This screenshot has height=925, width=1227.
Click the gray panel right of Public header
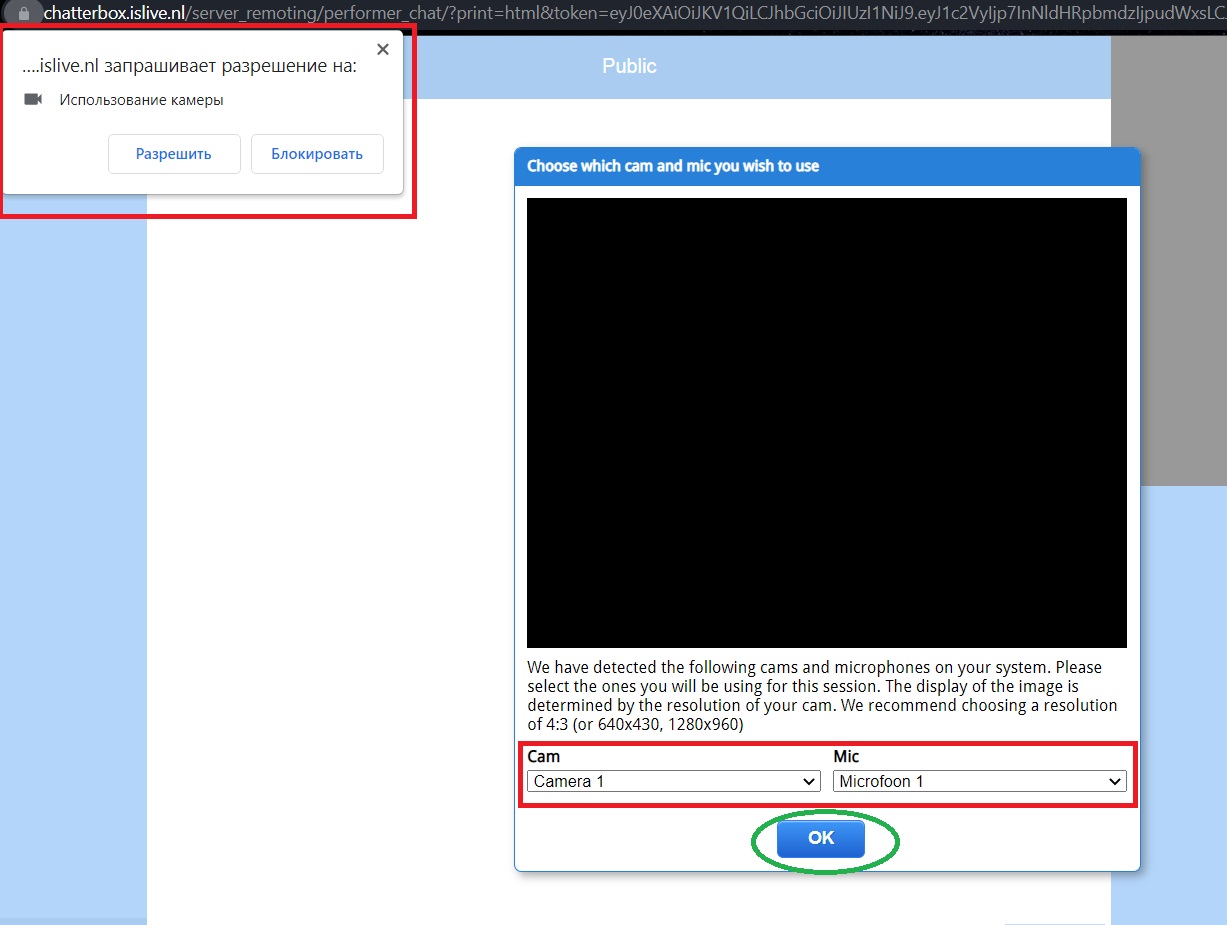[1168, 260]
